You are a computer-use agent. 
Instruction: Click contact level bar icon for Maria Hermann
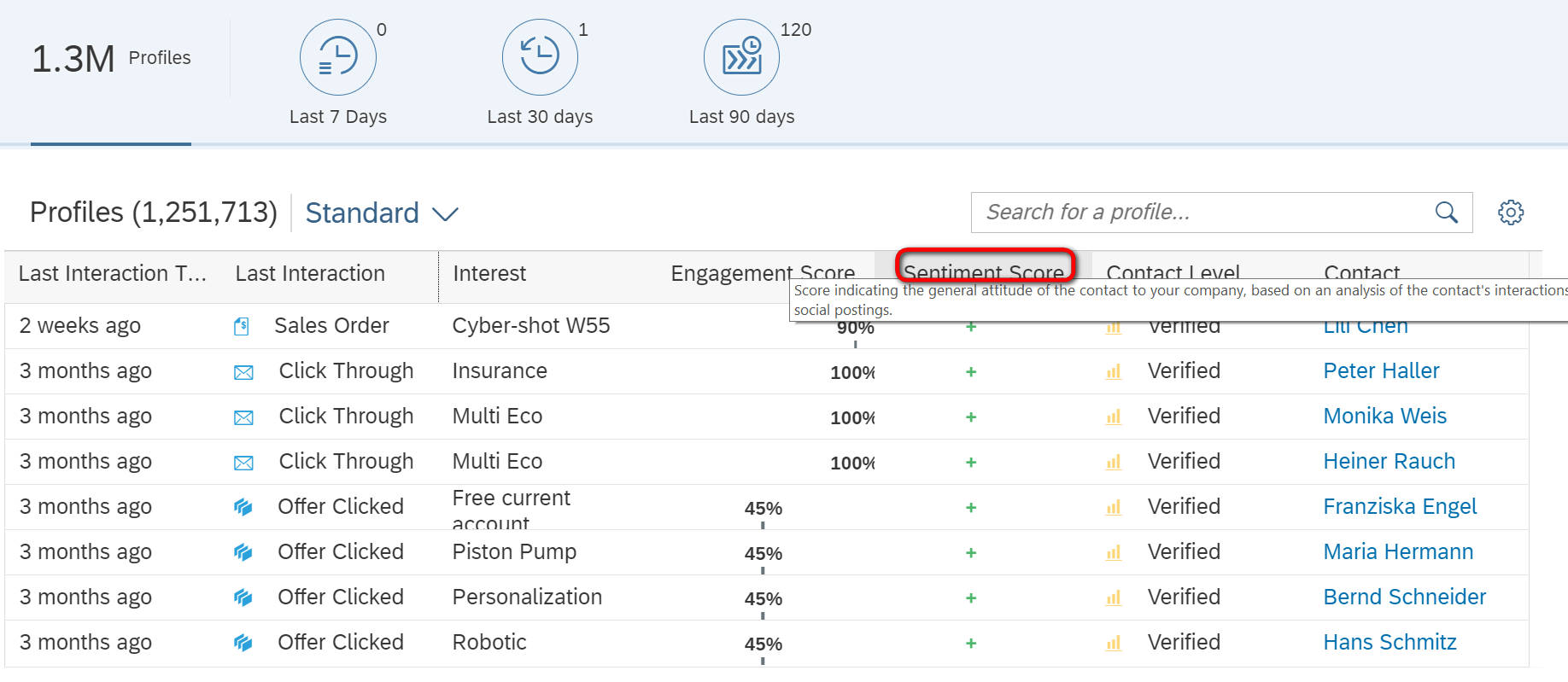[x=1114, y=553]
